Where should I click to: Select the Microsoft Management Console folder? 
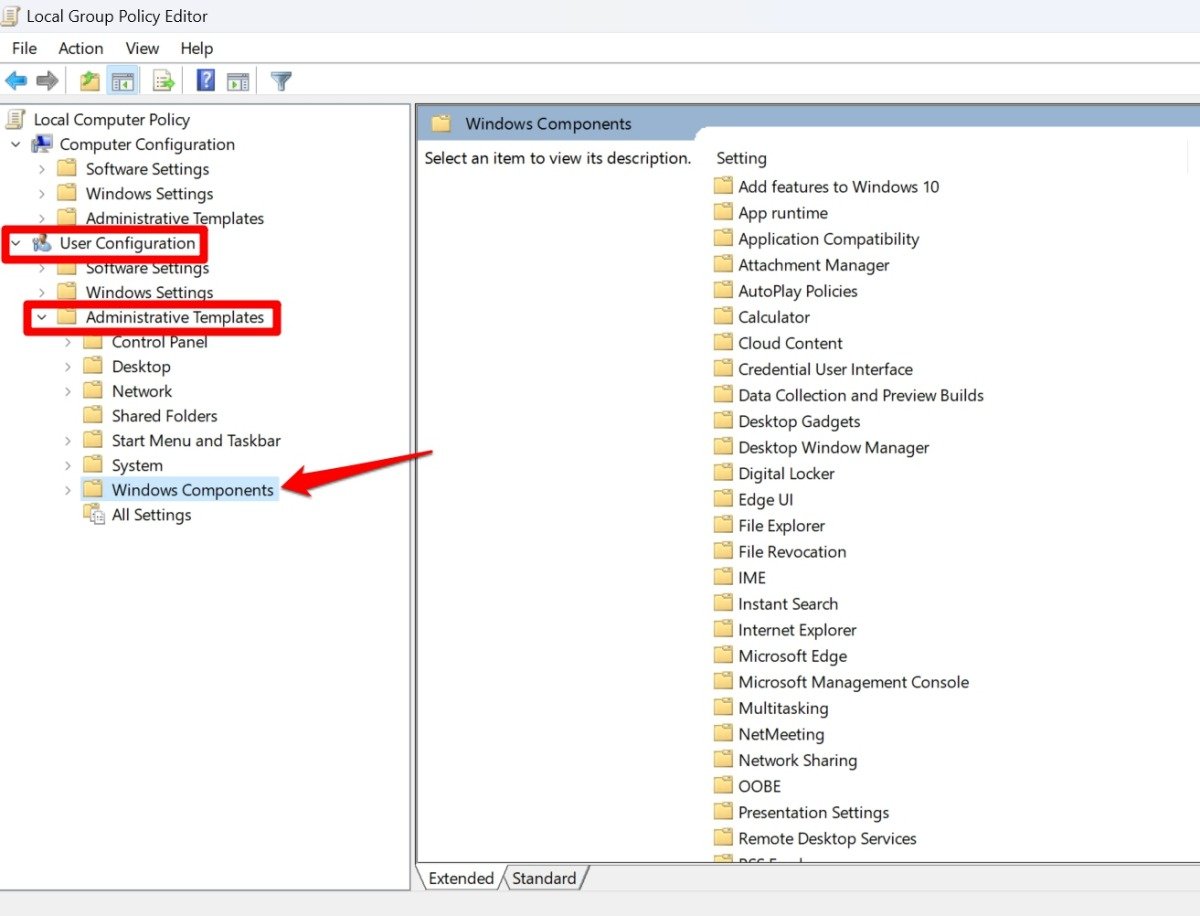click(x=853, y=682)
